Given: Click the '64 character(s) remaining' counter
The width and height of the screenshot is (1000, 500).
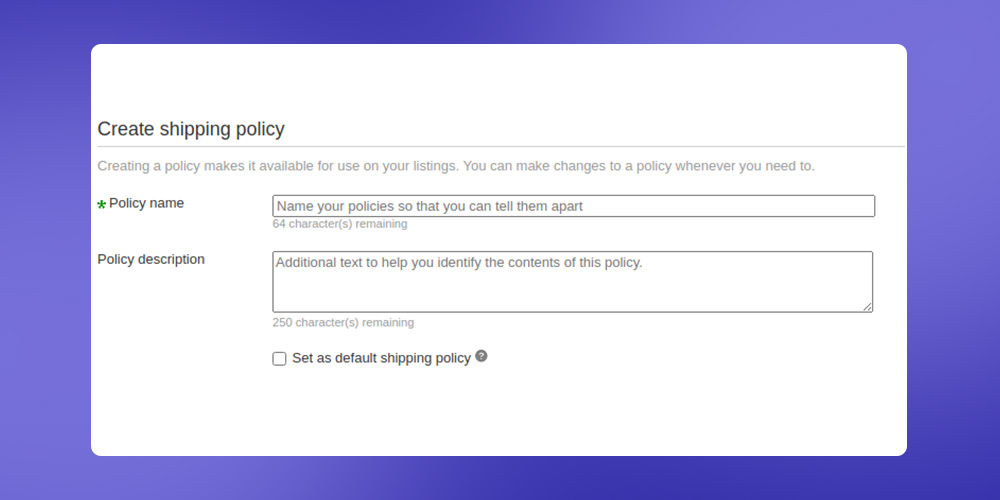Looking at the screenshot, I should pyautogui.click(x=340, y=224).
